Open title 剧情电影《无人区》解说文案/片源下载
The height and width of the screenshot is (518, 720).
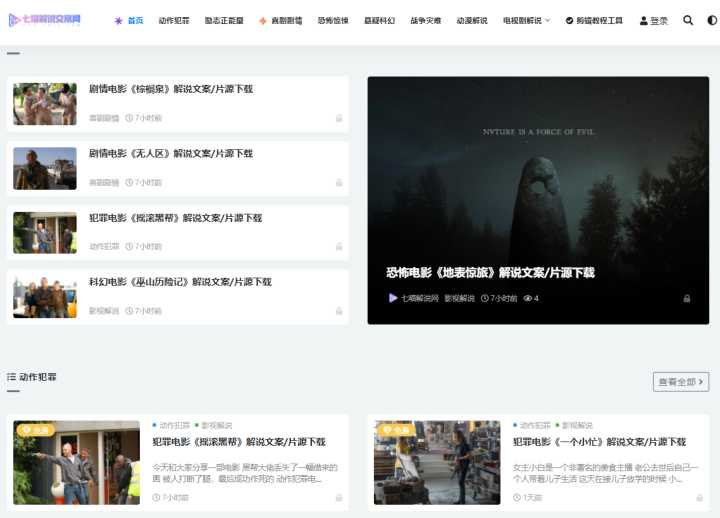coord(171,153)
